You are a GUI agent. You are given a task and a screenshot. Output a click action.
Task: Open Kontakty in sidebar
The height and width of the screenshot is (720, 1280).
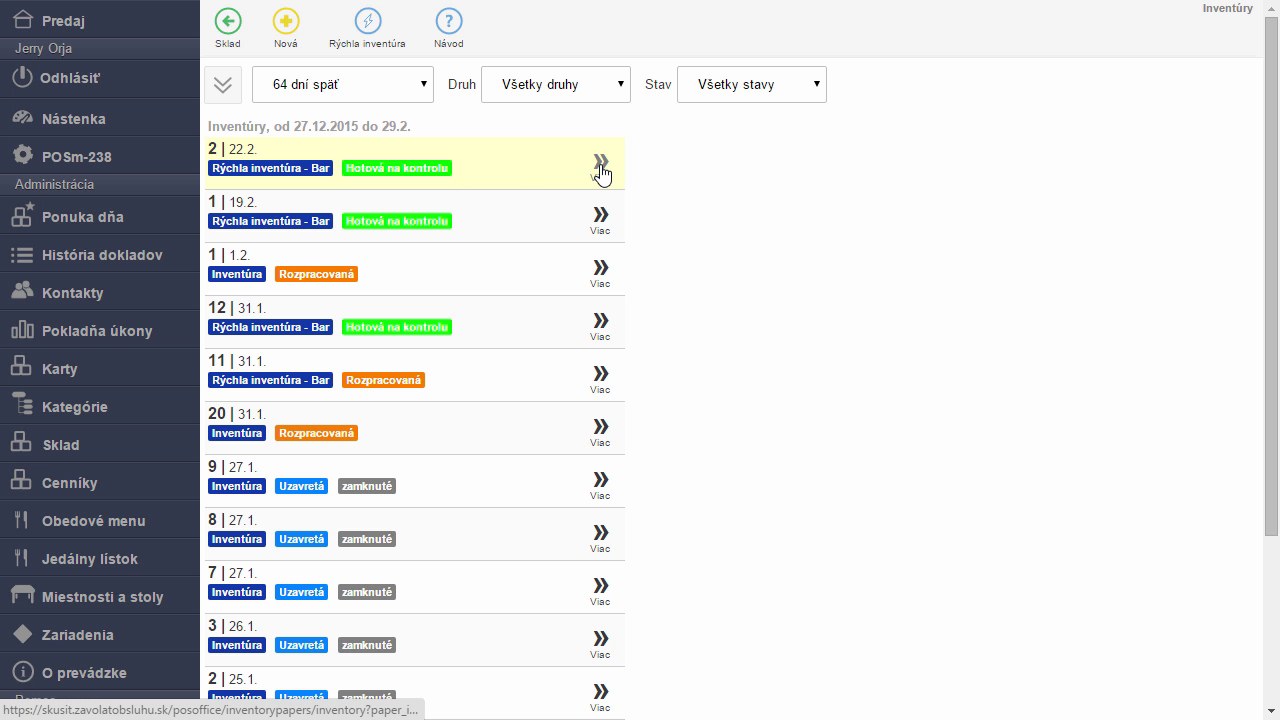click(x=100, y=292)
